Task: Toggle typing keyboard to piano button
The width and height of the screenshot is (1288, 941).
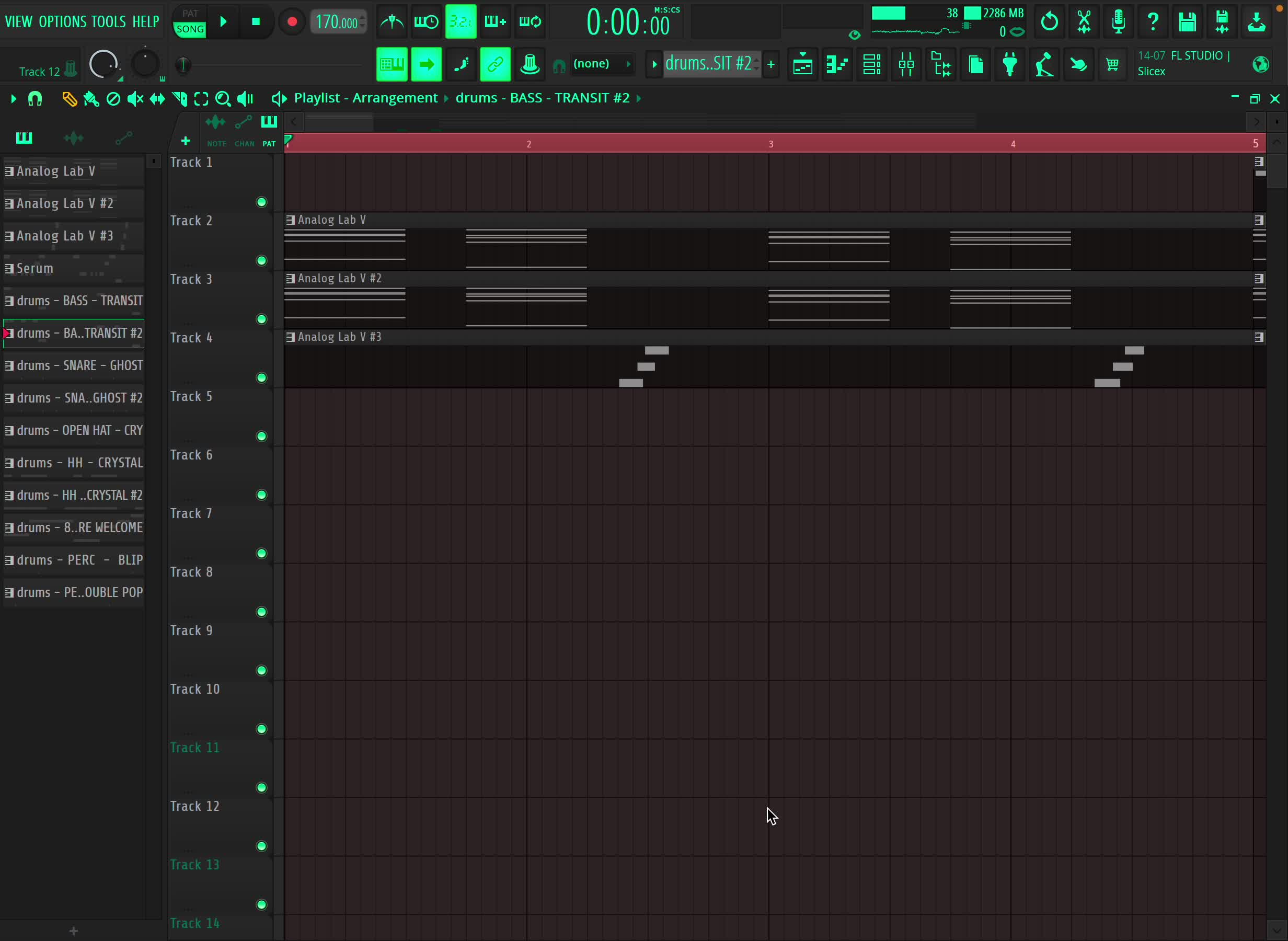Action: click(x=392, y=64)
